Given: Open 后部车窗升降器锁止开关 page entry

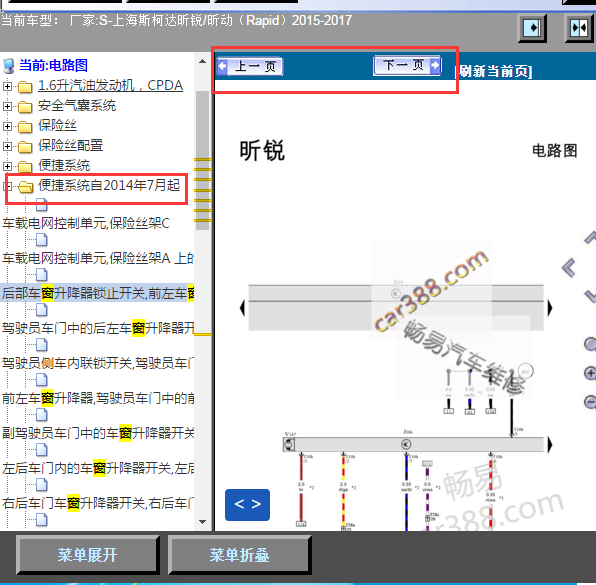Looking at the screenshot, I should pyautogui.click(x=98, y=293).
